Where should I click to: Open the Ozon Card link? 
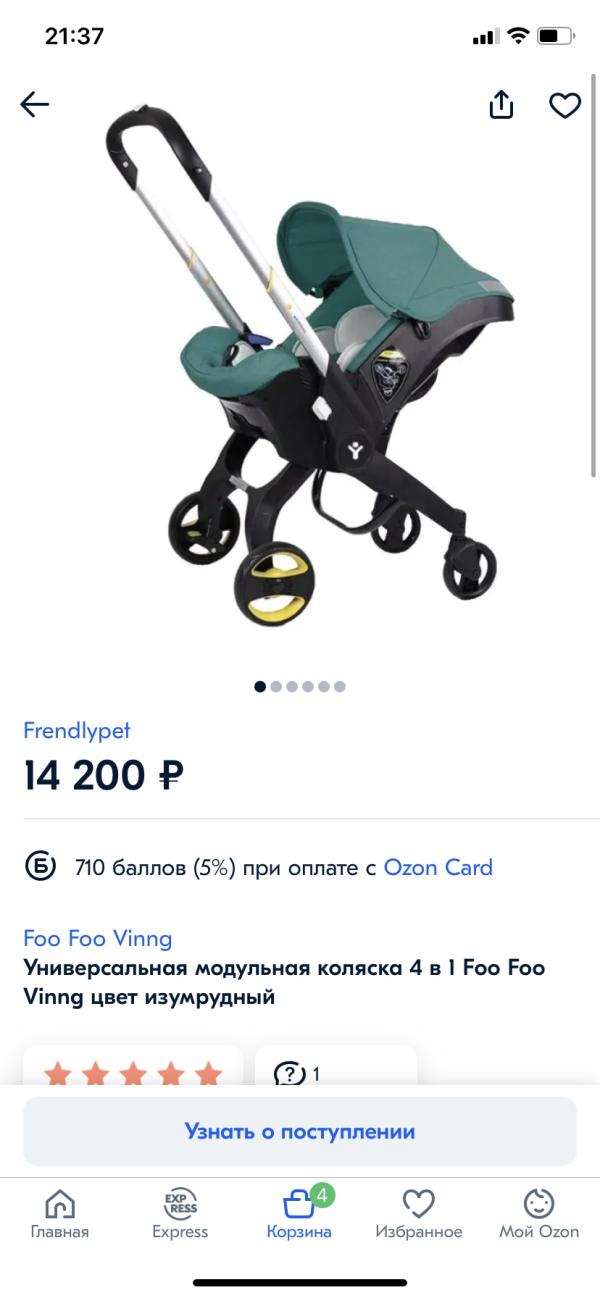click(x=438, y=867)
